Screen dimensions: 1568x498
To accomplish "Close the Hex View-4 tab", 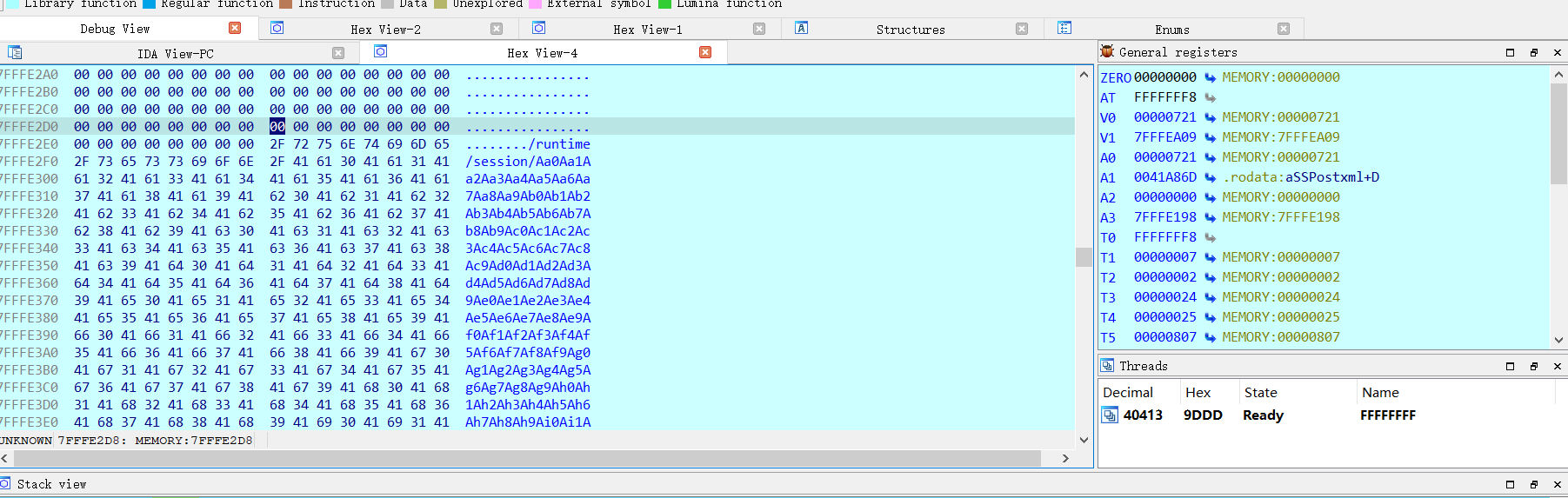I will pyautogui.click(x=705, y=53).
